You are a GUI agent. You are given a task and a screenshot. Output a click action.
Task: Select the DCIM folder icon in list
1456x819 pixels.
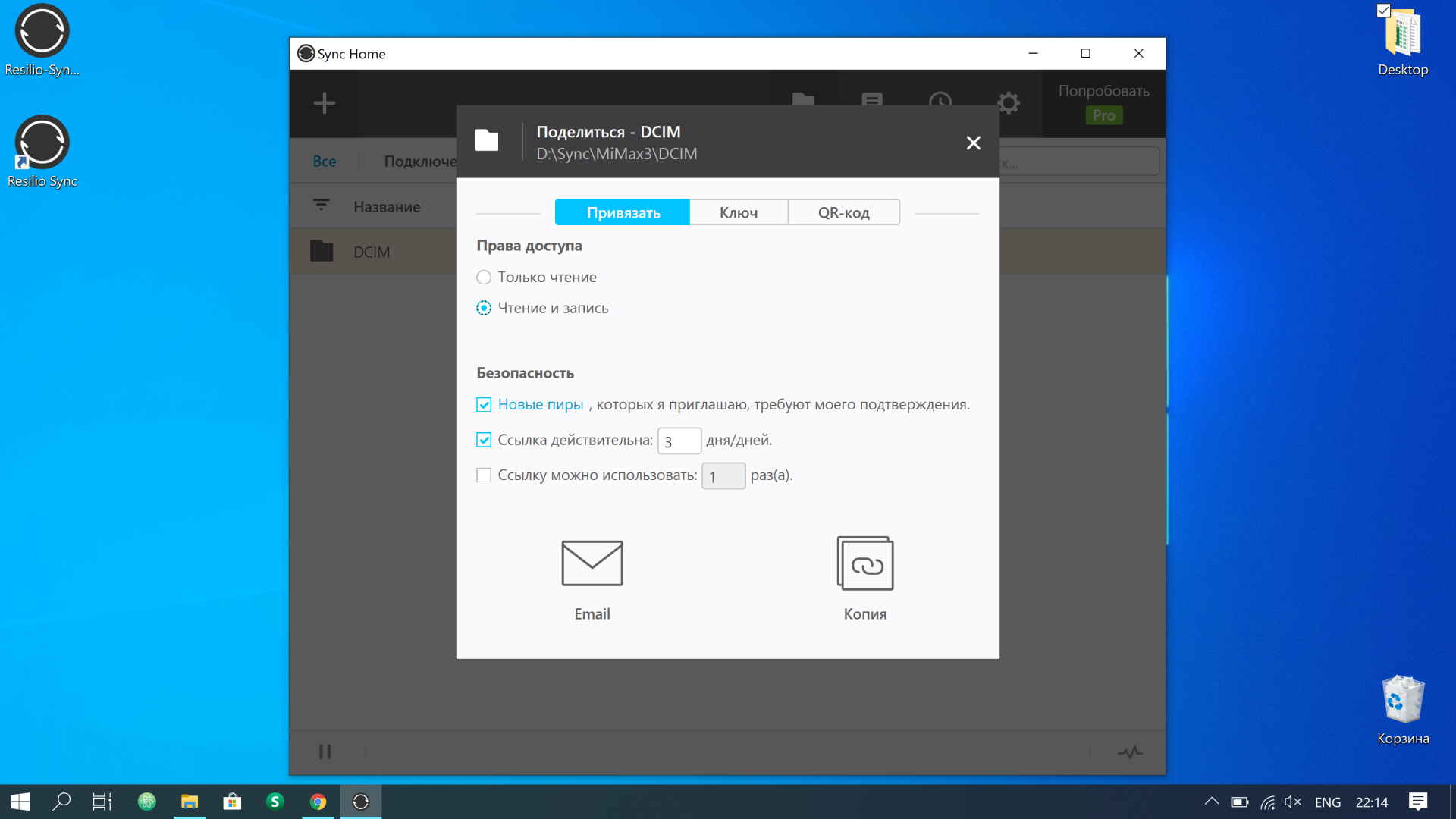pyautogui.click(x=322, y=251)
